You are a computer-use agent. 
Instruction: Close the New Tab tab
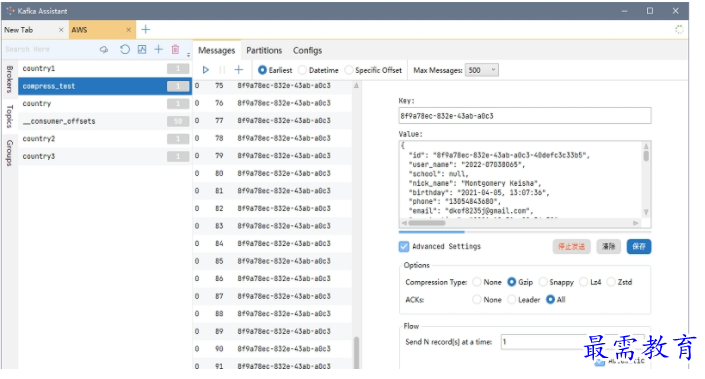point(61,30)
